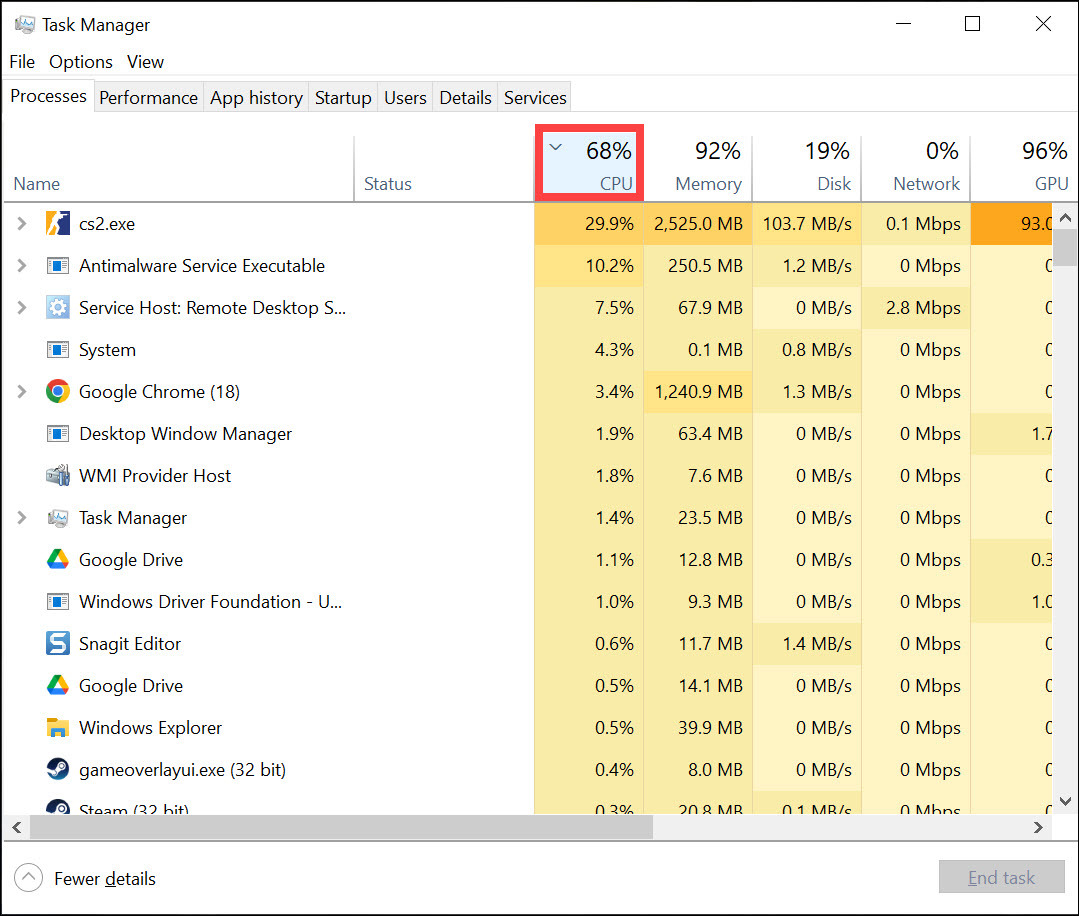
Task: Select the Google Chrome icon
Action: [58, 392]
